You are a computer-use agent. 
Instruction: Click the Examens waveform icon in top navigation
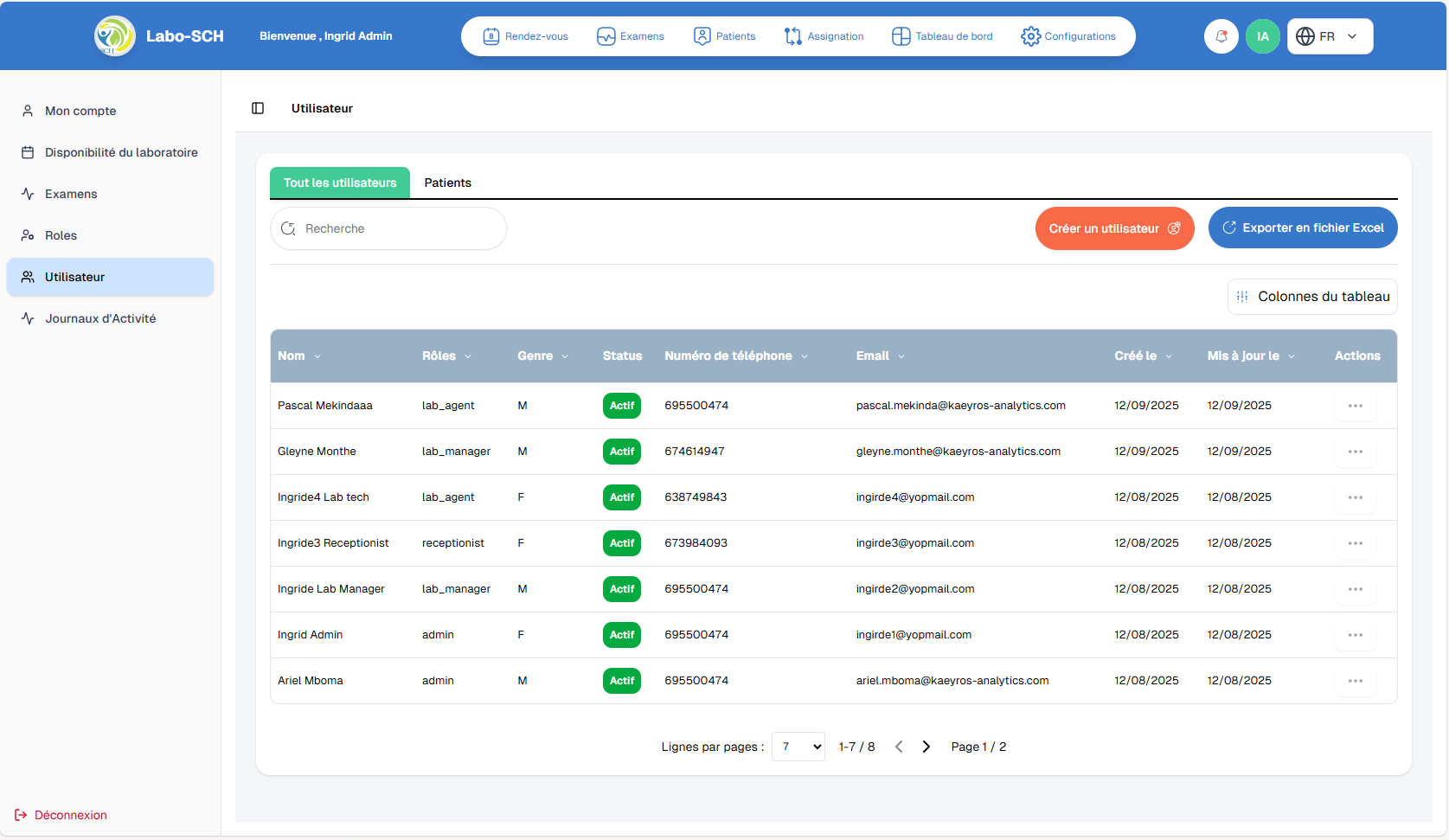click(x=605, y=36)
